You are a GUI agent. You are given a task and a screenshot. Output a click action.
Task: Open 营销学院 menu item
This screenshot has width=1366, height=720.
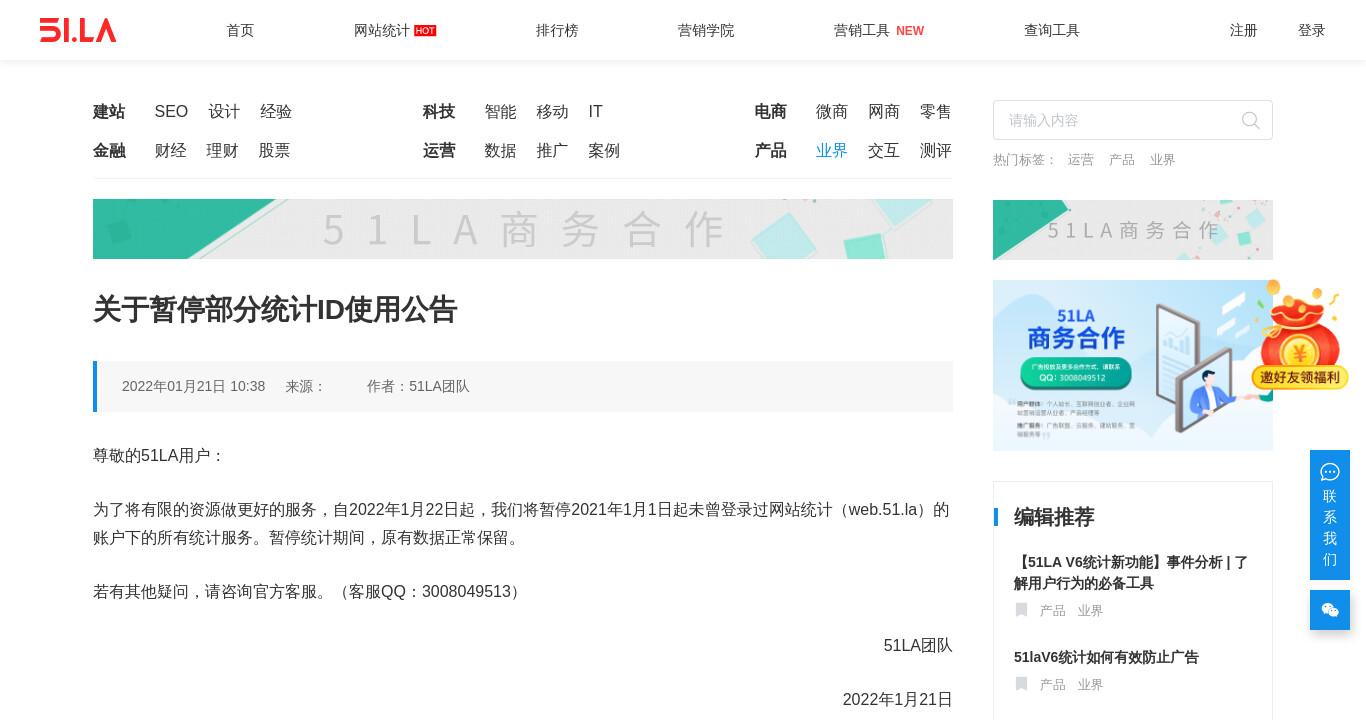(x=706, y=30)
